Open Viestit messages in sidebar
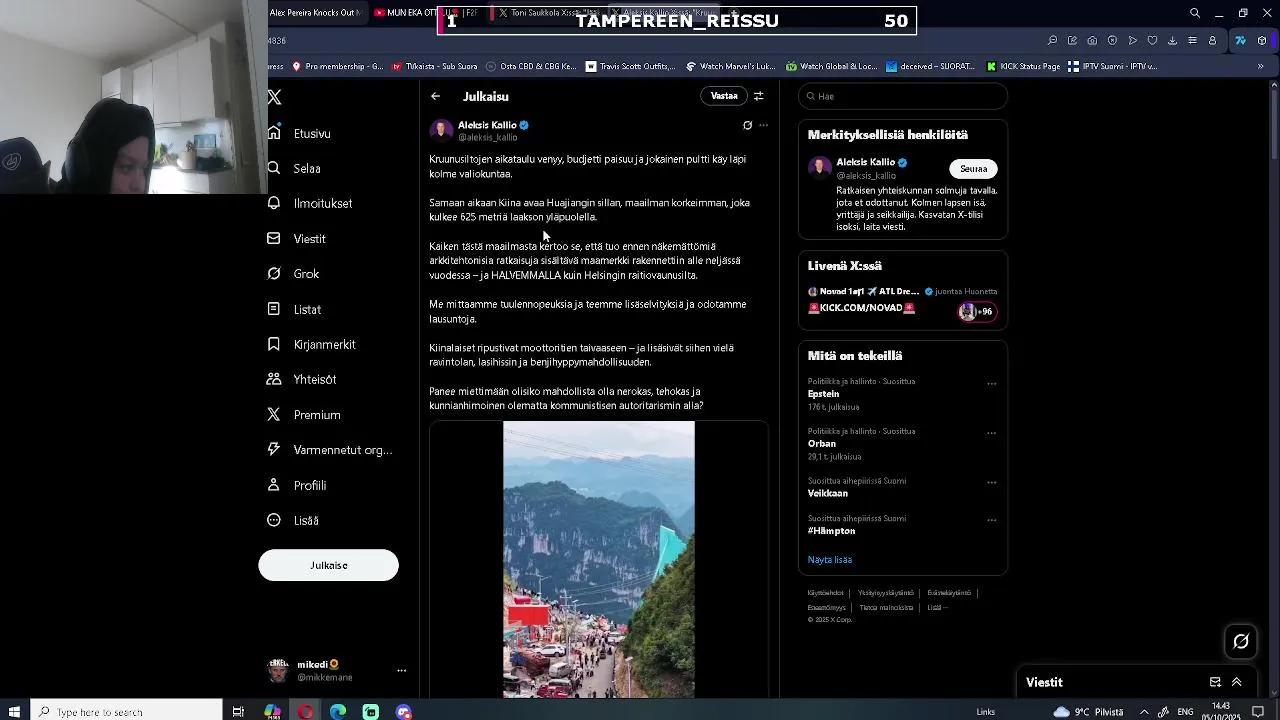This screenshot has height=720, width=1280. point(309,239)
